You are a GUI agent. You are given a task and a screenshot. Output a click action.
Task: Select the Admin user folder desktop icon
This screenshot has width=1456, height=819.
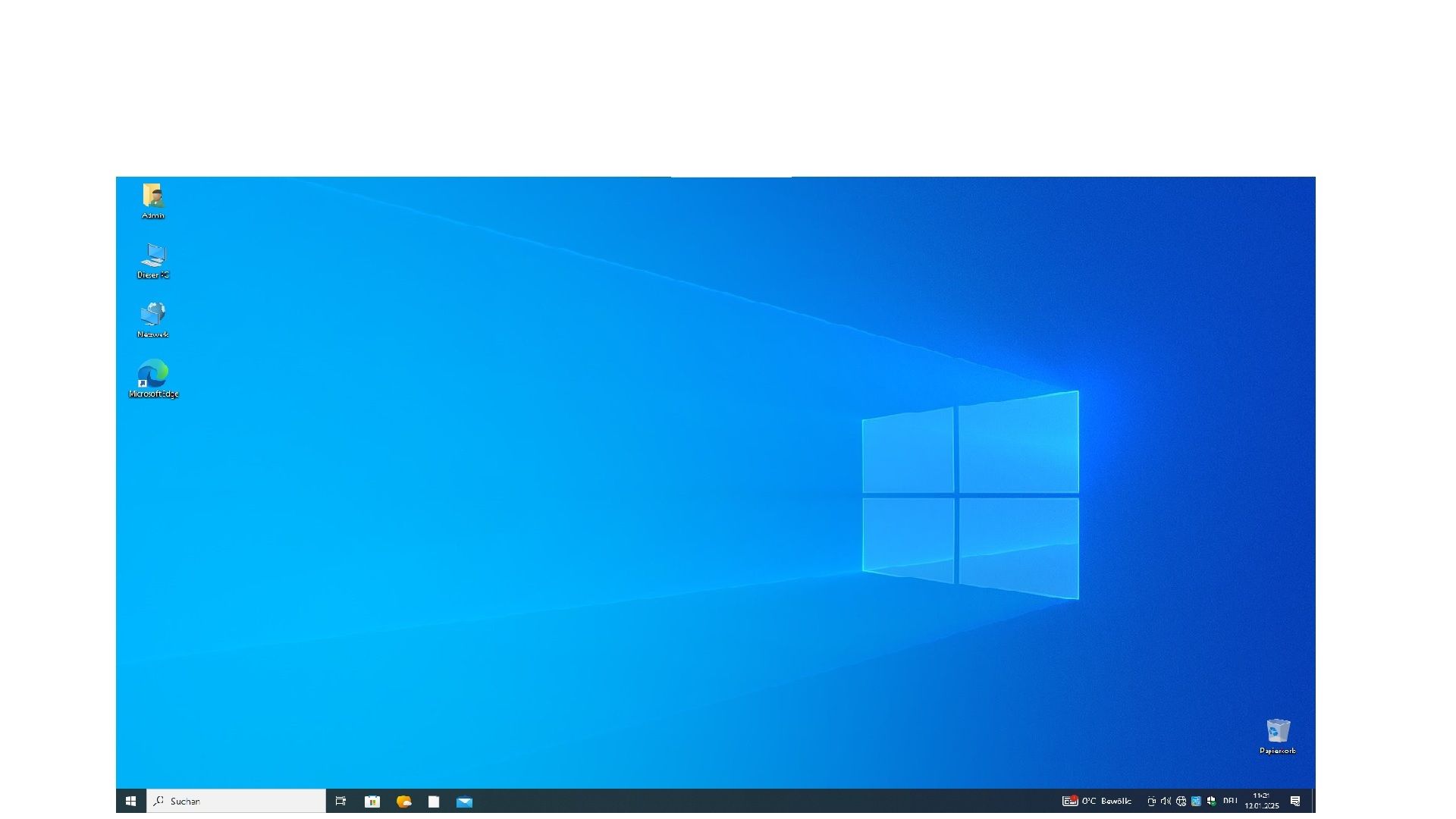(153, 200)
